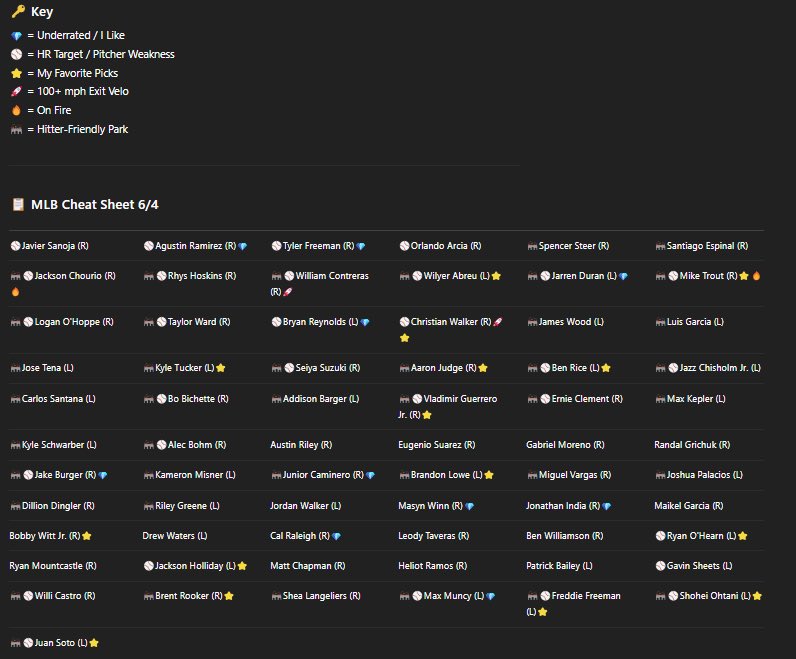Click the fire icon under Jackson Chourio

[15, 292]
